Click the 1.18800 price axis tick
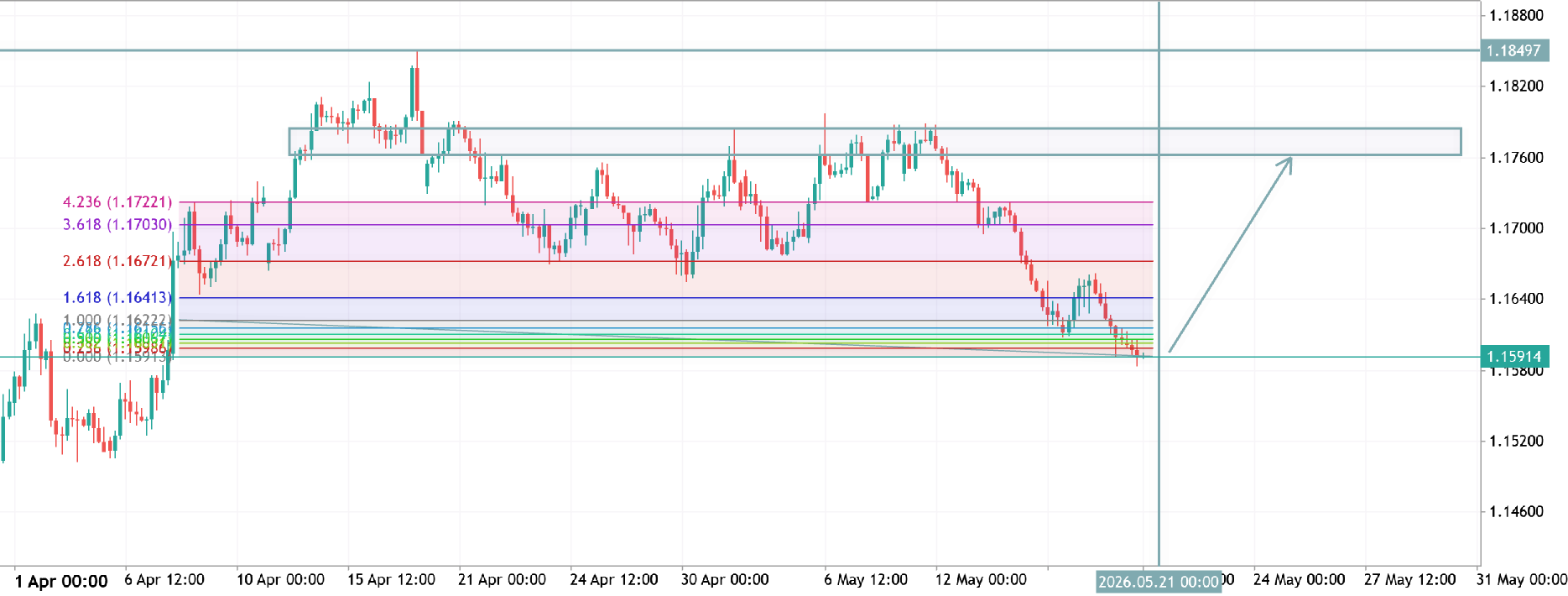This screenshot has width=1568, height=596. 1516,15
